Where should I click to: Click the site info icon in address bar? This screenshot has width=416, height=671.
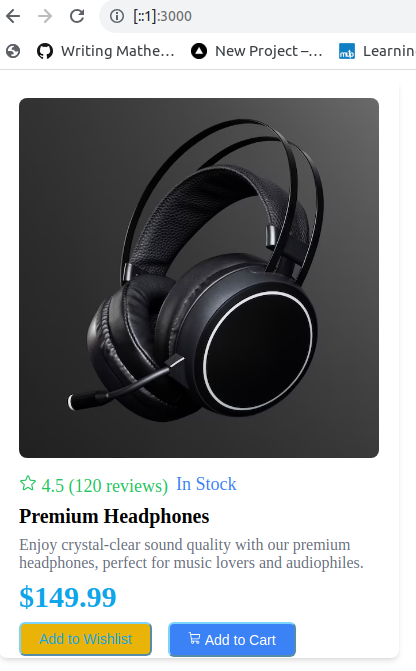(116, 16)
